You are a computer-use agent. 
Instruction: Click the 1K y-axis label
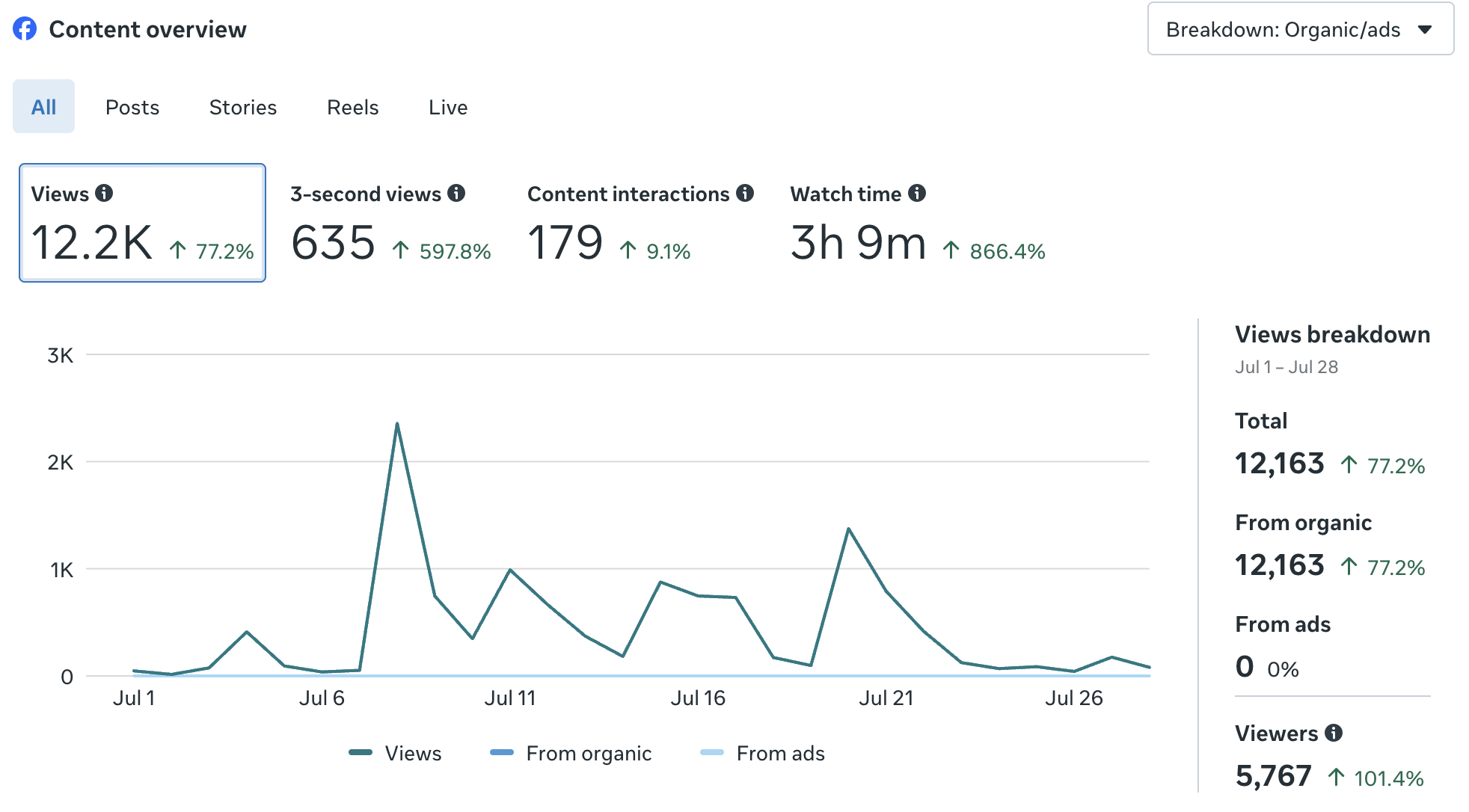pyautogui.click(x=62, y=570)
